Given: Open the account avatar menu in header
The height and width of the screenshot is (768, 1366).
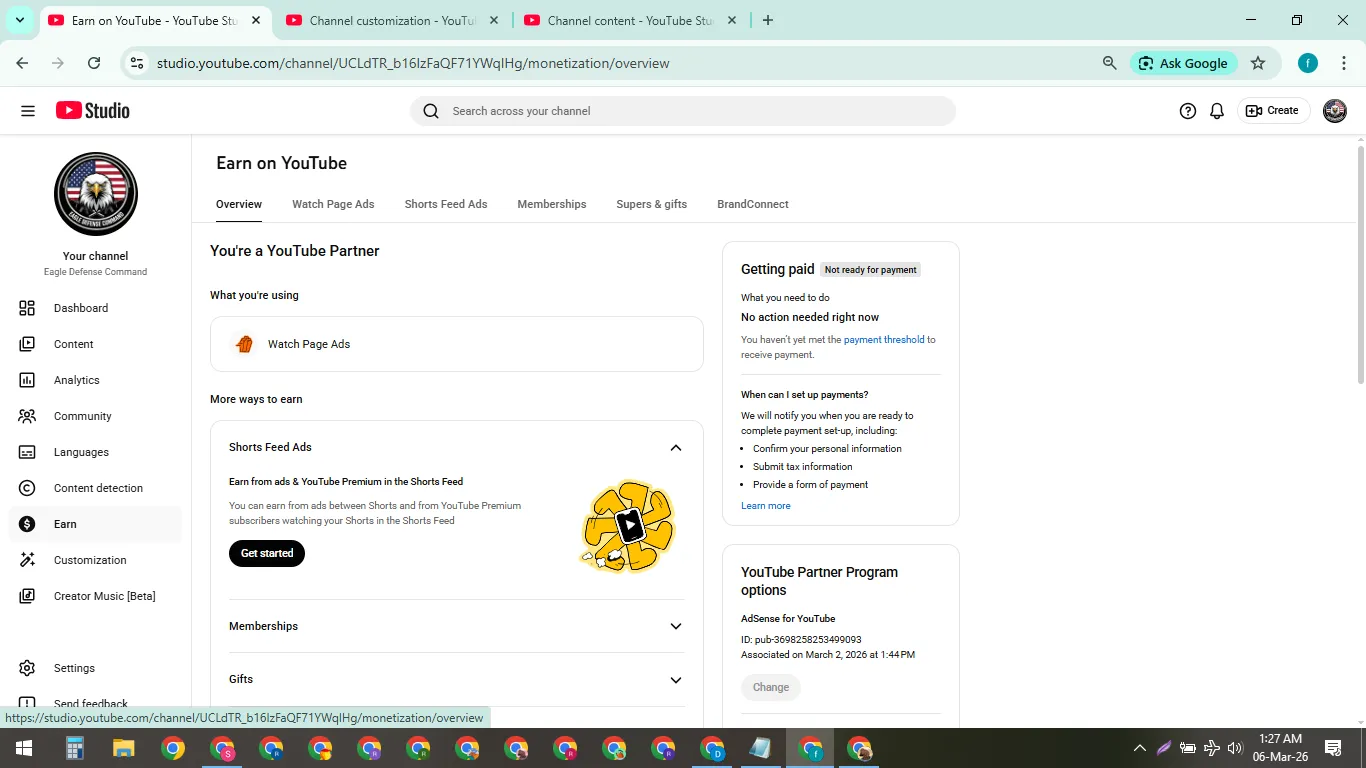Looking at the screenshot, I should click(1335, 111).
